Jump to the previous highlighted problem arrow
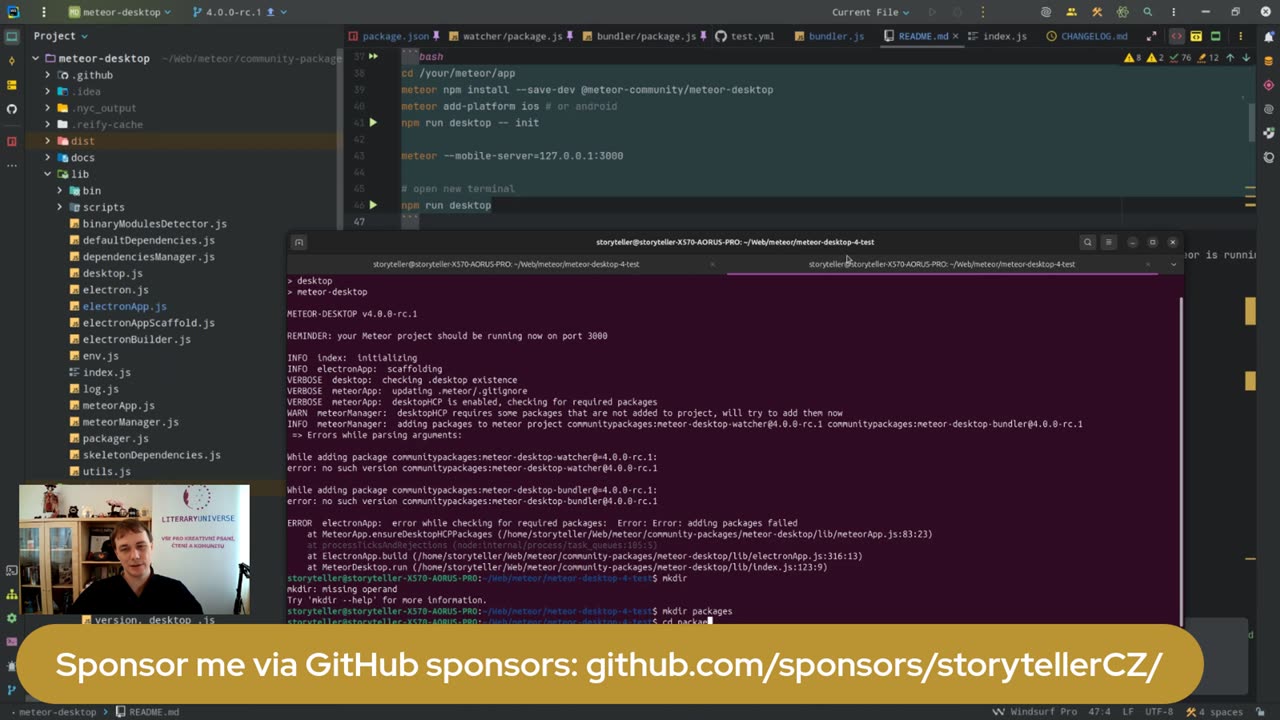The width and height of the screenshot is (1280, 720). (1230, 58)
